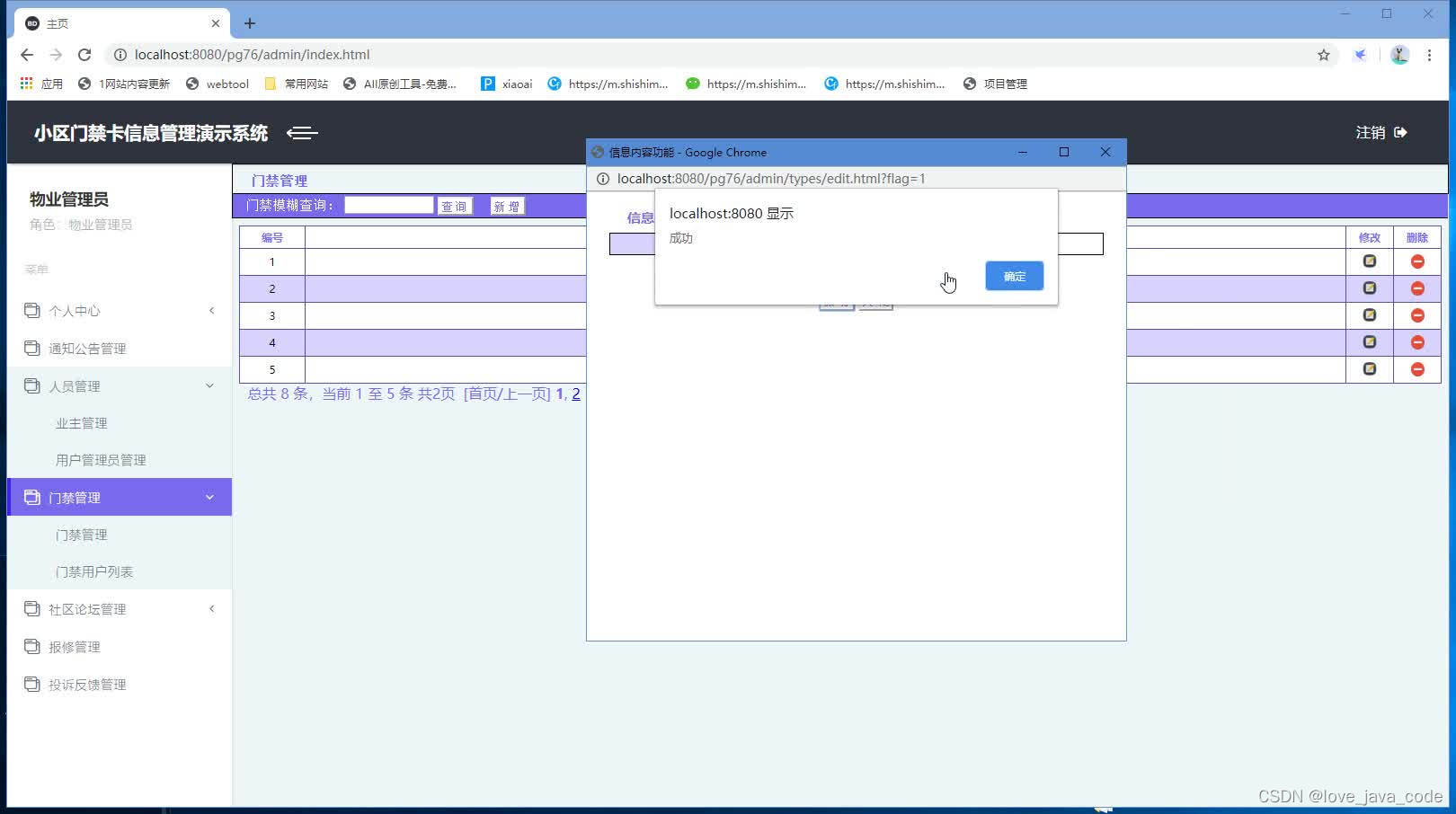The image size is (1456, 814).
Task: Open 用户管理员管理 submenu entry
Action: click(x=101, y=460)
